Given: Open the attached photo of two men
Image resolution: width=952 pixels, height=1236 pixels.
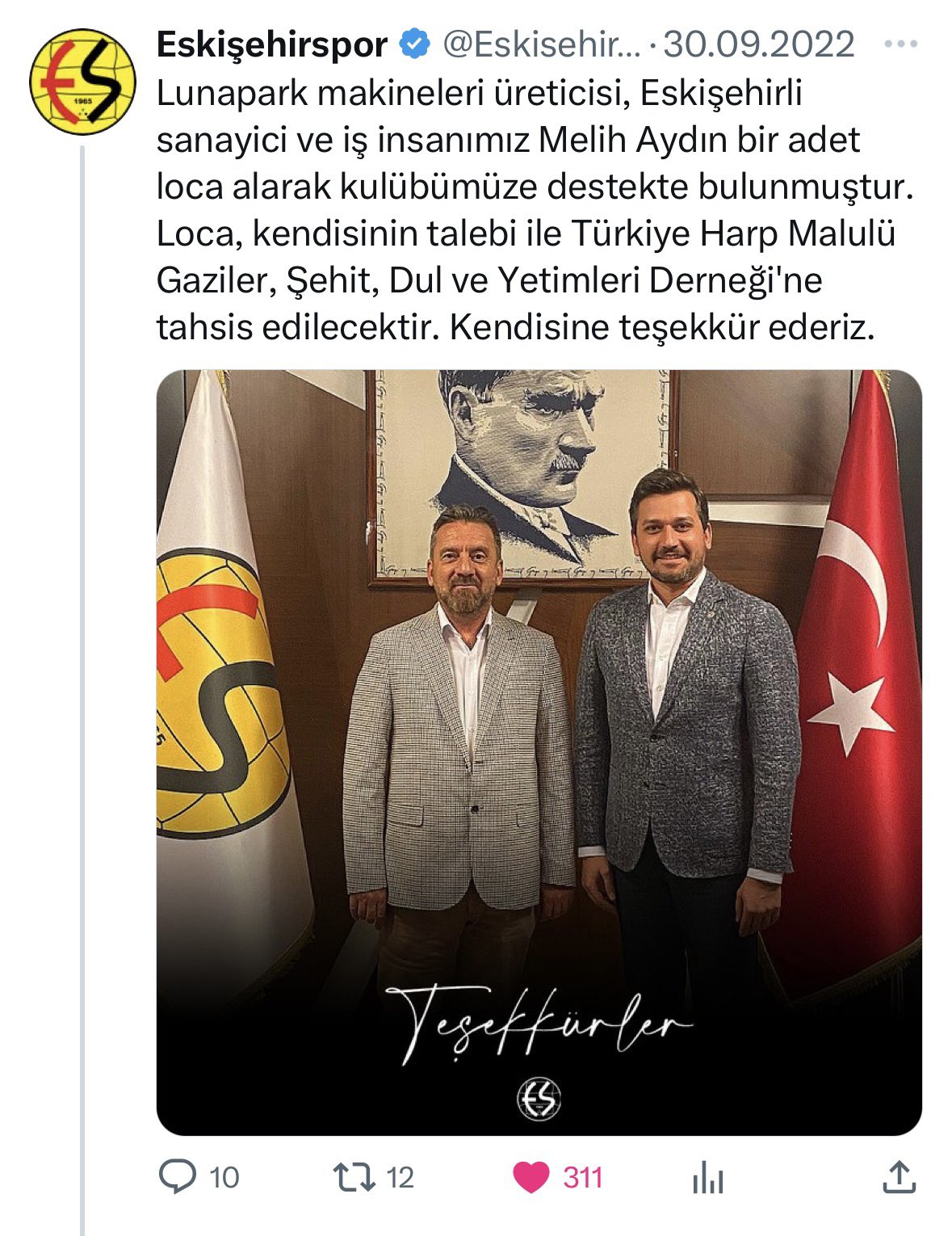Looking at the screenshot, I should 539,752.
